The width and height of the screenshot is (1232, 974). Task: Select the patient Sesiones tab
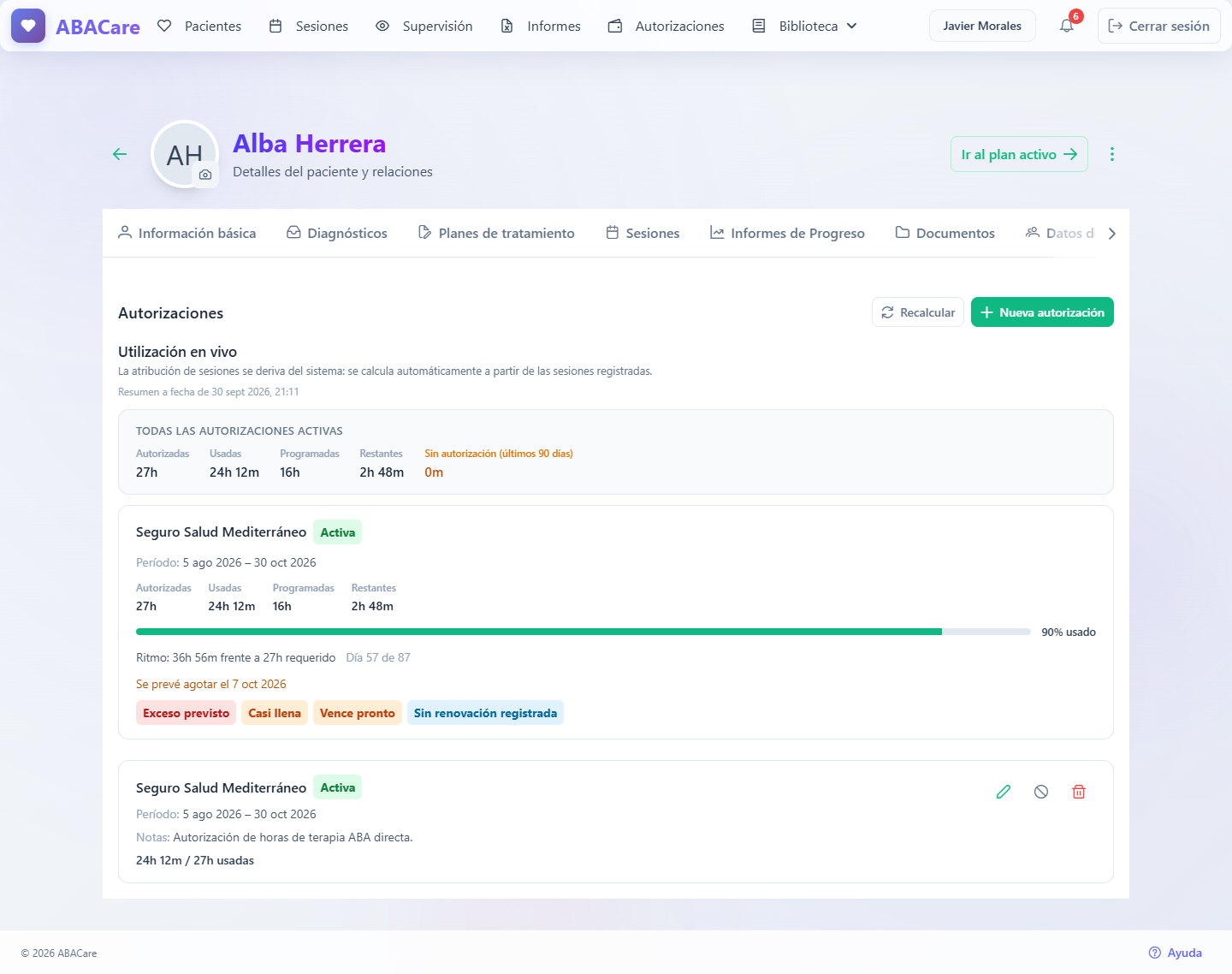(x=643, y=233)
